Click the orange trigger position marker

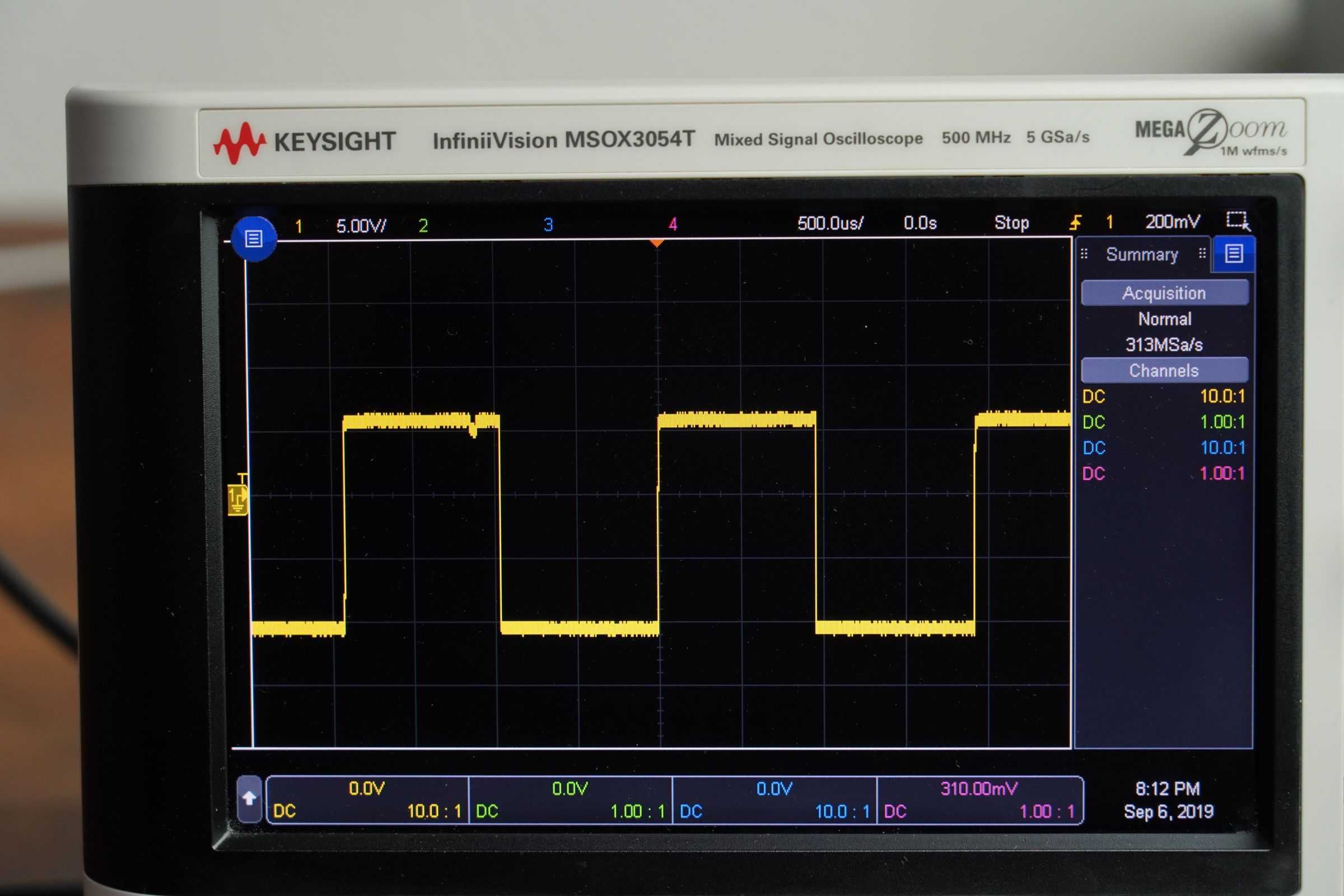656,244
